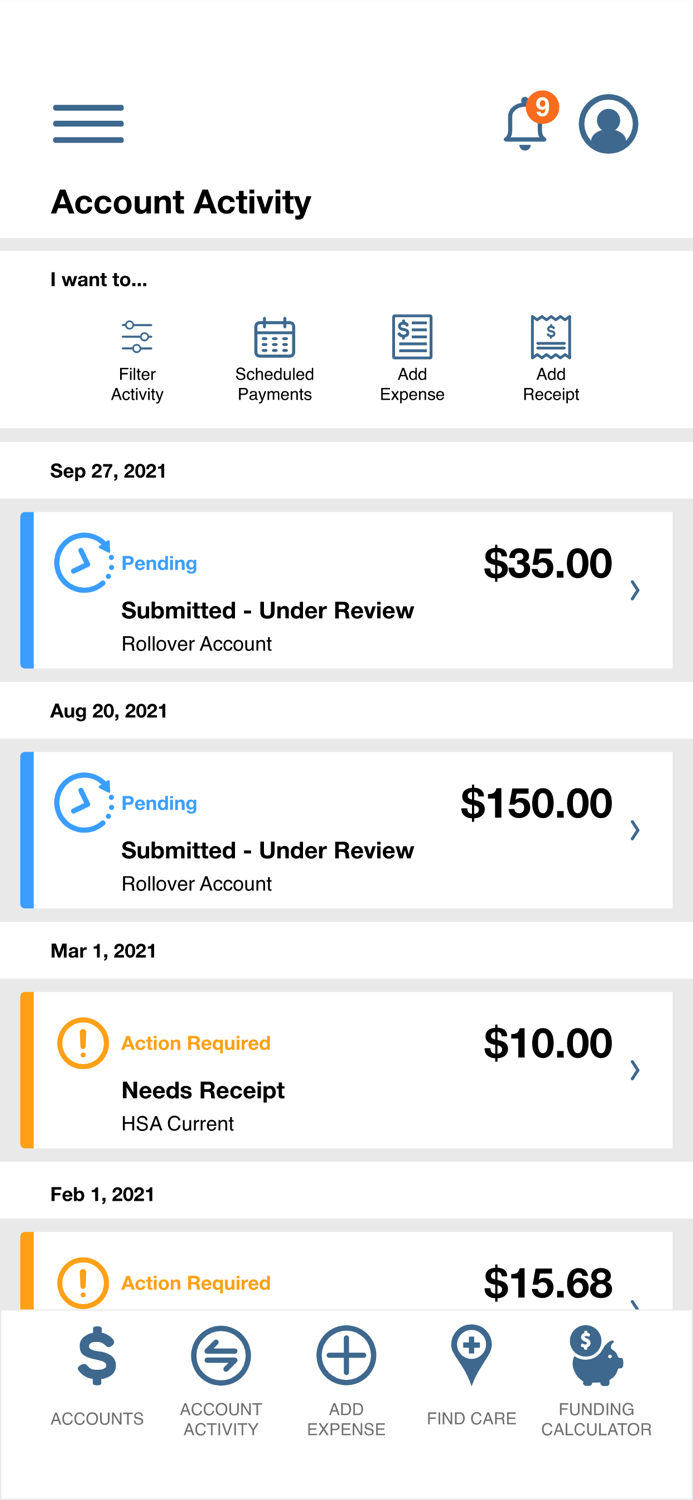Open the hamburger navigation menu
Image resolution: width=693 pixels, height=1500 pixels.
pos(88,123)
